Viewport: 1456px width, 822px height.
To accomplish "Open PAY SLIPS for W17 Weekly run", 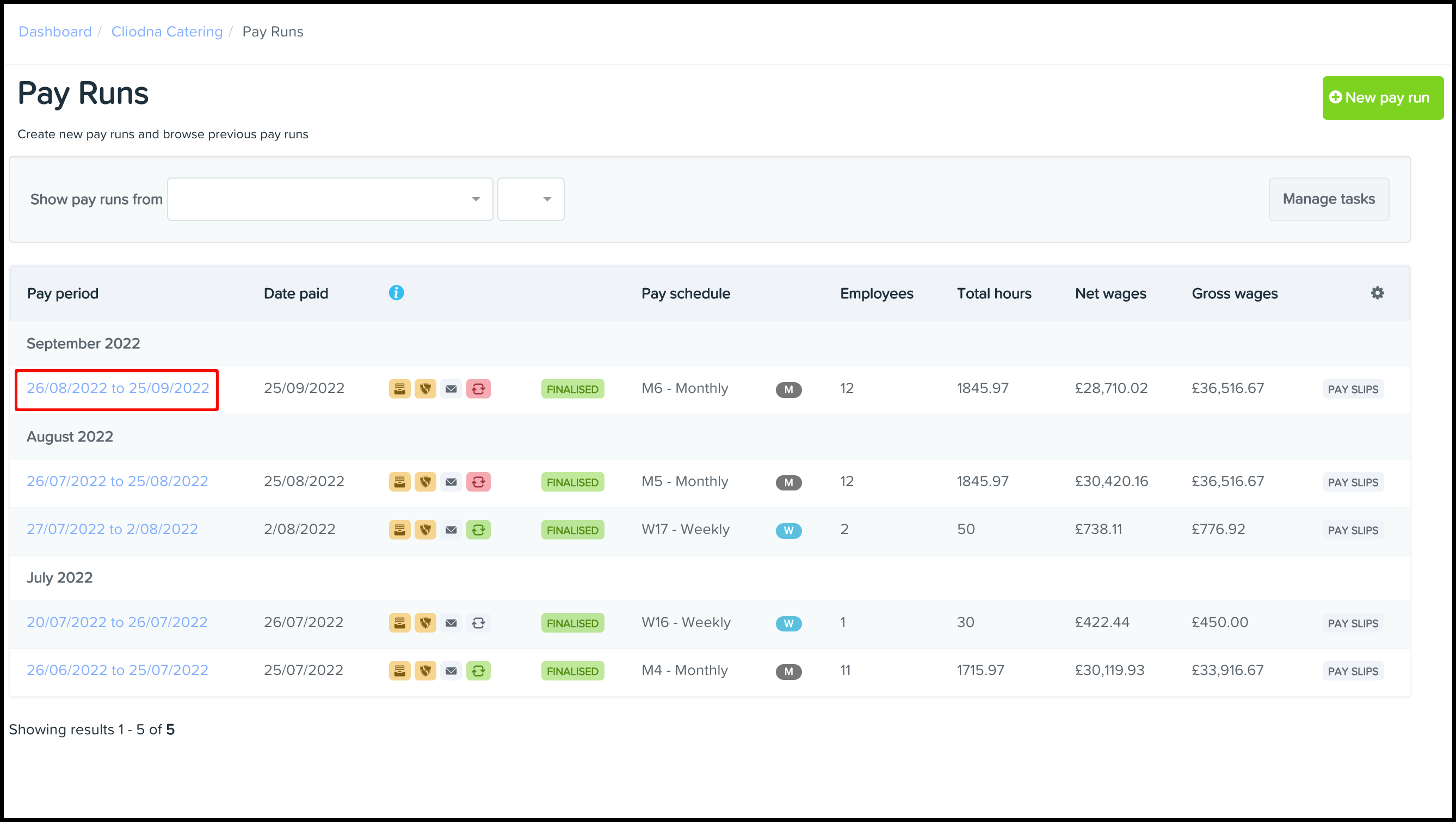I will click(1353, 530).
